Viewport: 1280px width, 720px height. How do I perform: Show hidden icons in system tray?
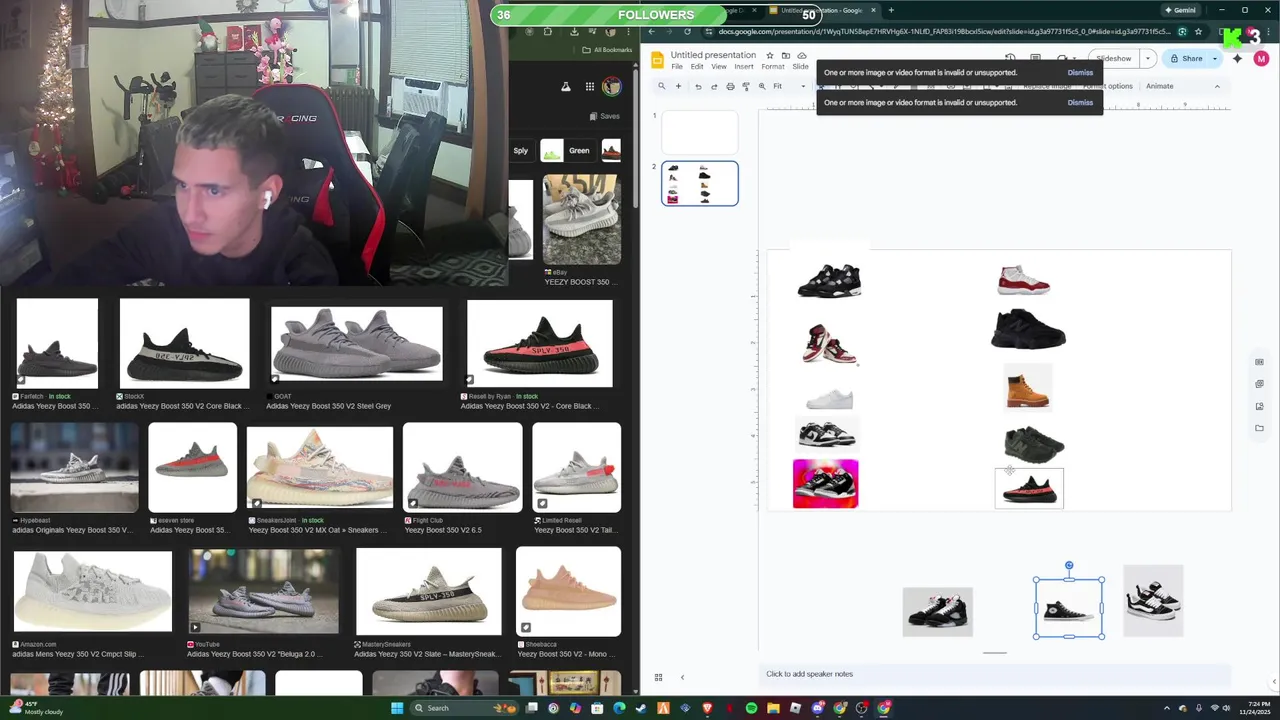coord(1167,708)
